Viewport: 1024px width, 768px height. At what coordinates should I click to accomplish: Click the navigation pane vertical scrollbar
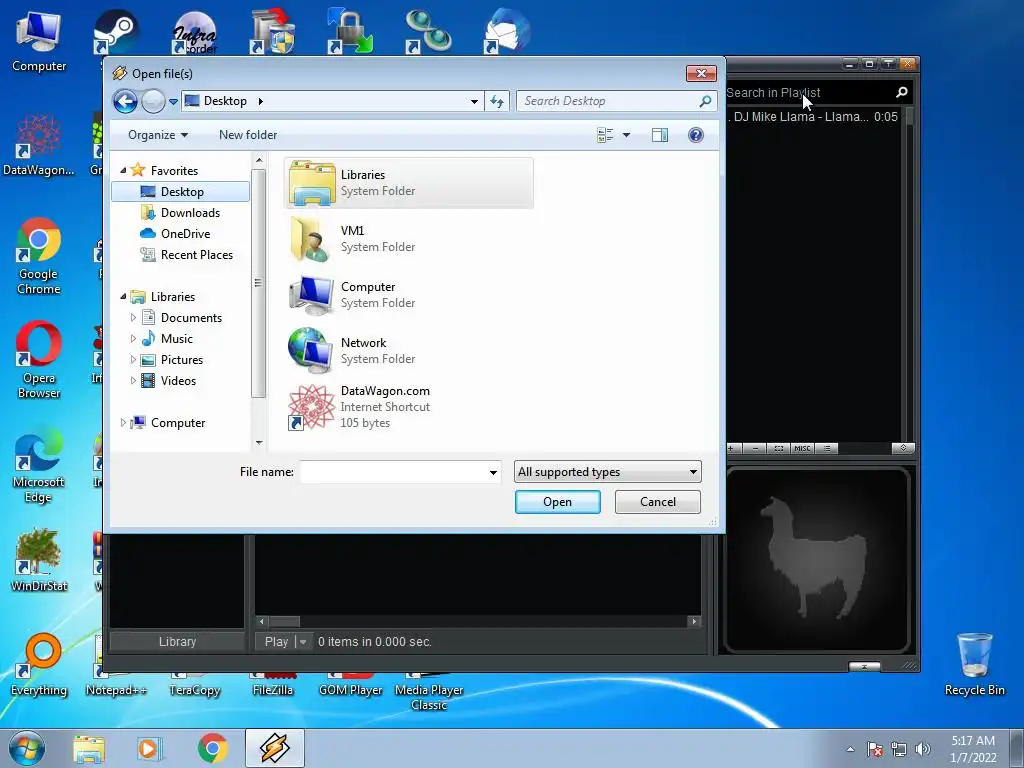tap(259, 283)
